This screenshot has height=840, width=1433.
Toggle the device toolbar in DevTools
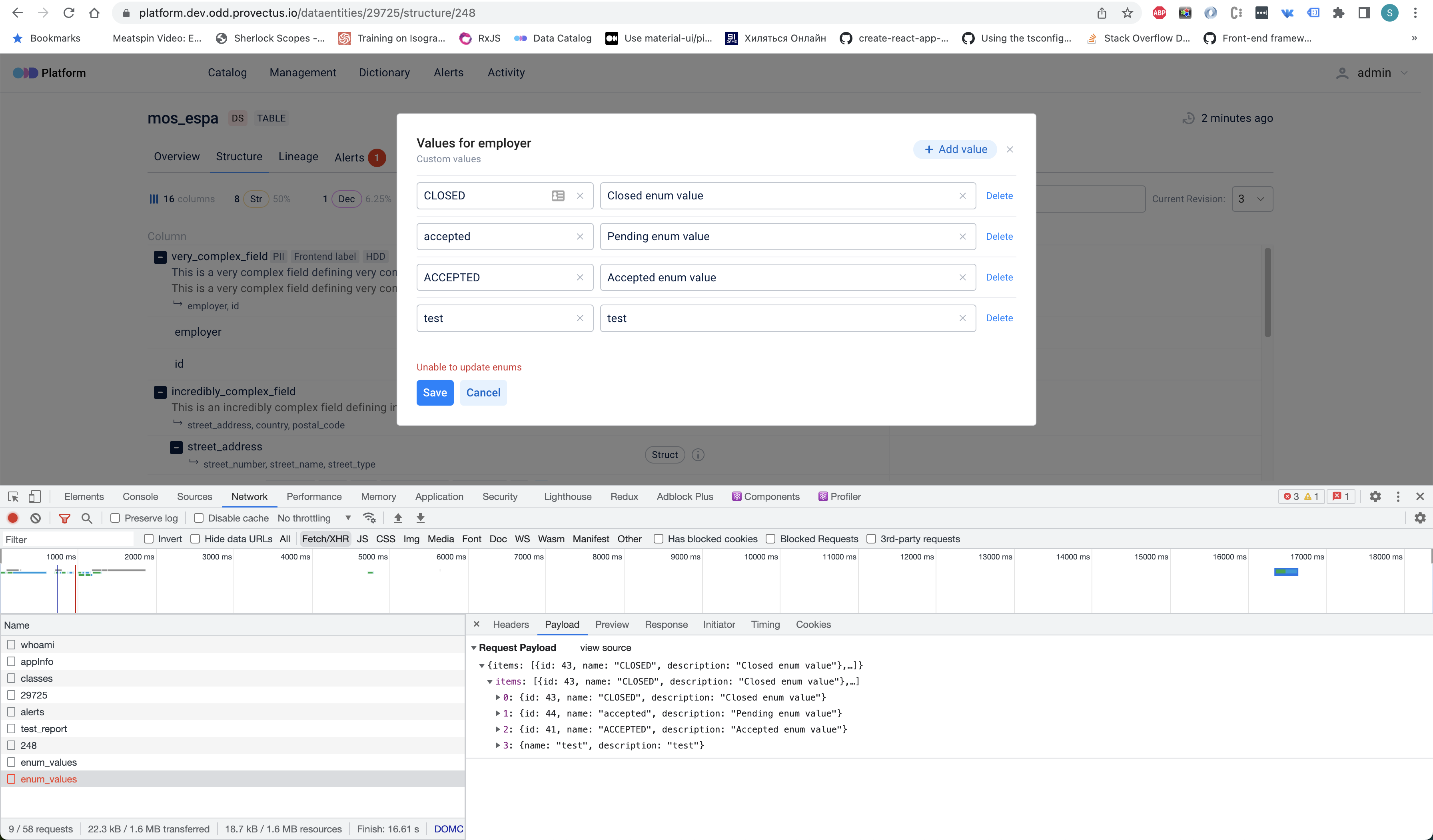[35, 496]
